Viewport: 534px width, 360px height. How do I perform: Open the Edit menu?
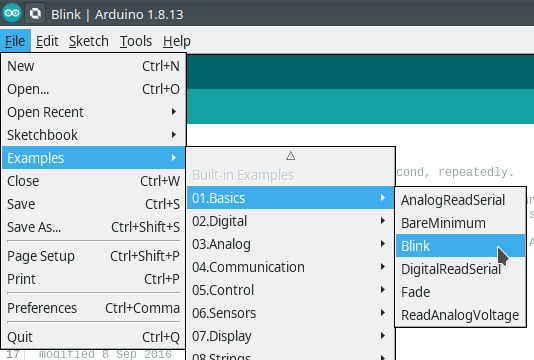(x=47, y=41)
